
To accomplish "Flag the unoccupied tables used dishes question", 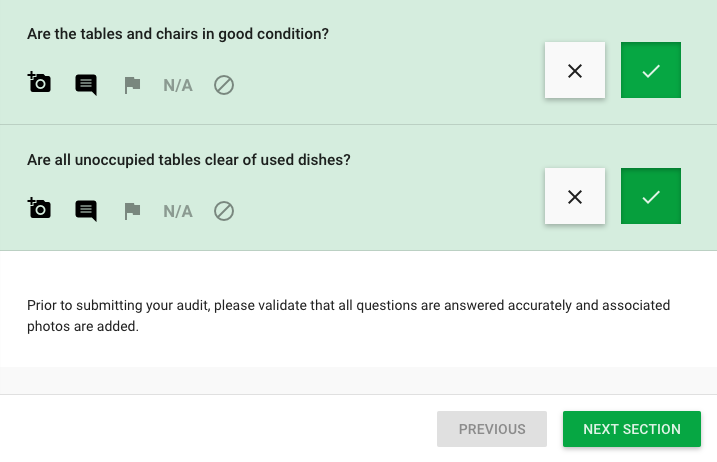I will (x=132, y=211).
